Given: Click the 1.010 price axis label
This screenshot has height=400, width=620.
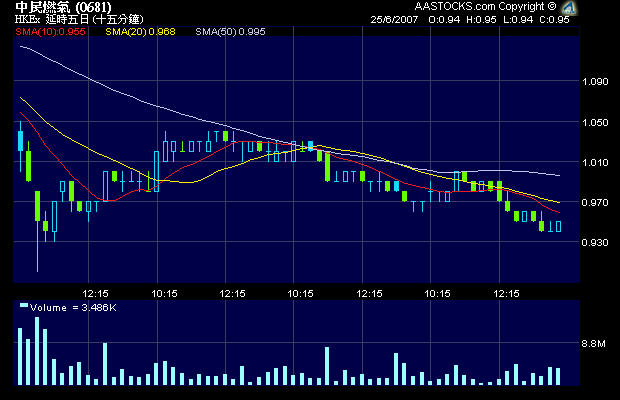Looking at the screenshot, I should (x=595, y=162).
